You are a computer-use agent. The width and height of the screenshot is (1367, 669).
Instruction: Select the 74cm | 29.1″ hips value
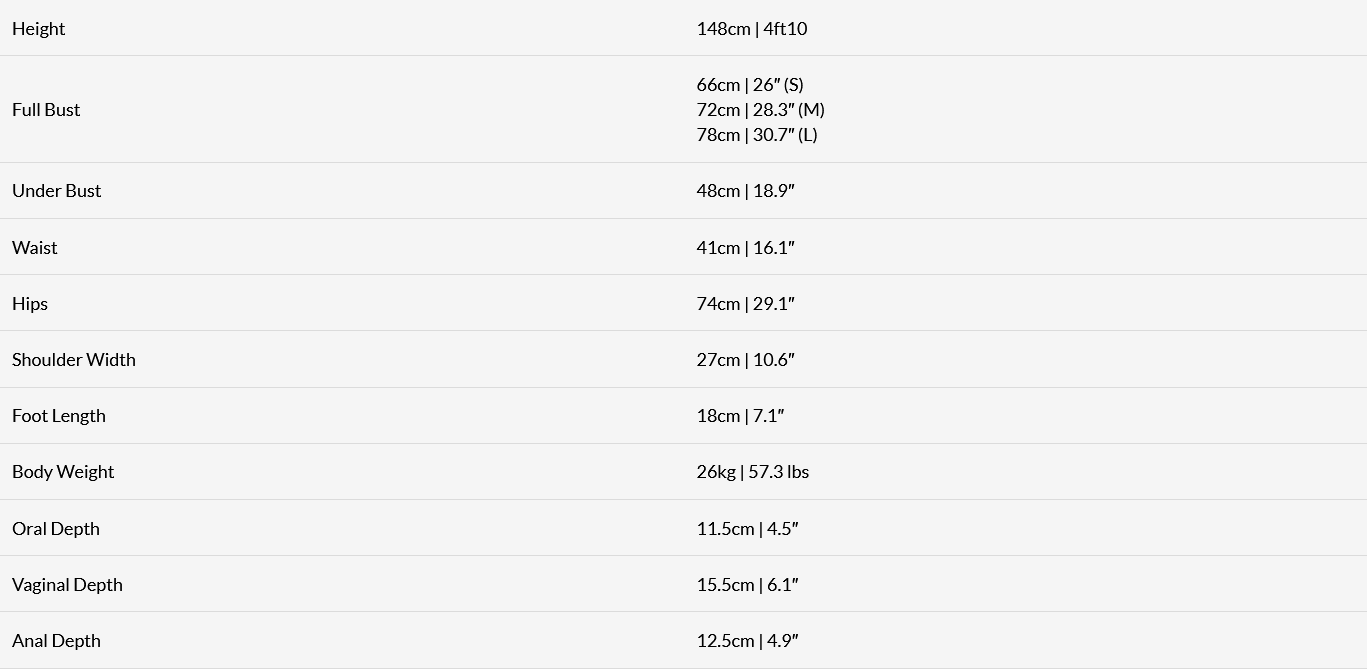tap(745, 304)
